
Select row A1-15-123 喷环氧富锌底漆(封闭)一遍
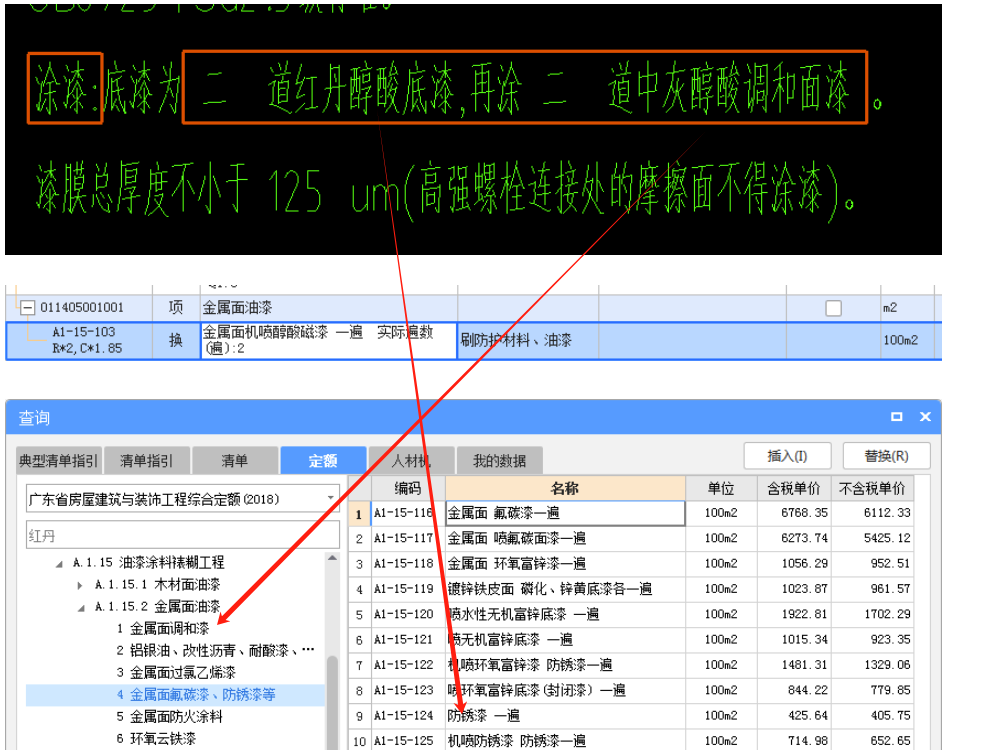tap(630, 690)
